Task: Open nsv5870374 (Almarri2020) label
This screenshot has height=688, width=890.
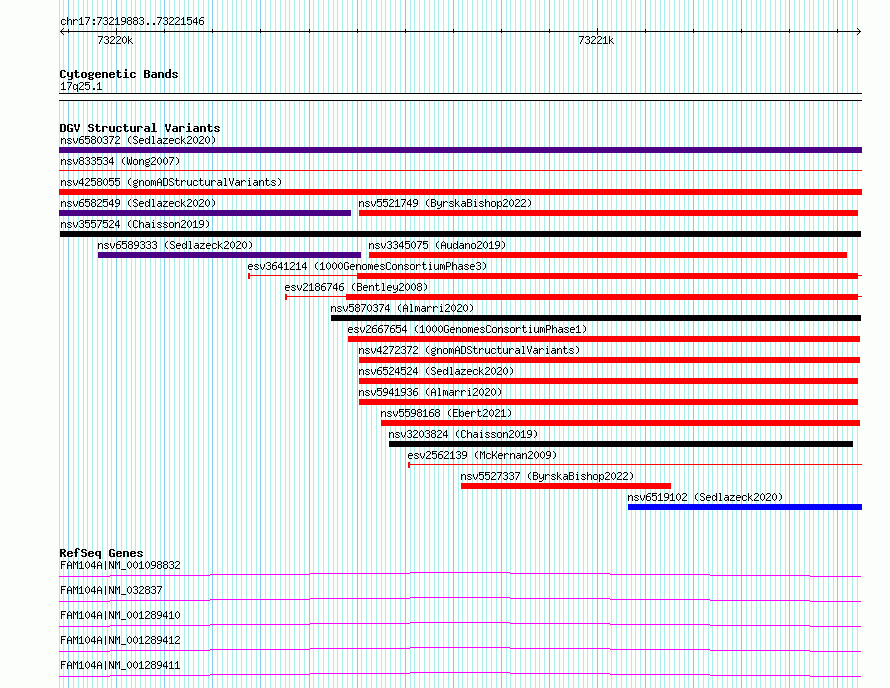Action: pyautogui.click(x=402, y=308)
